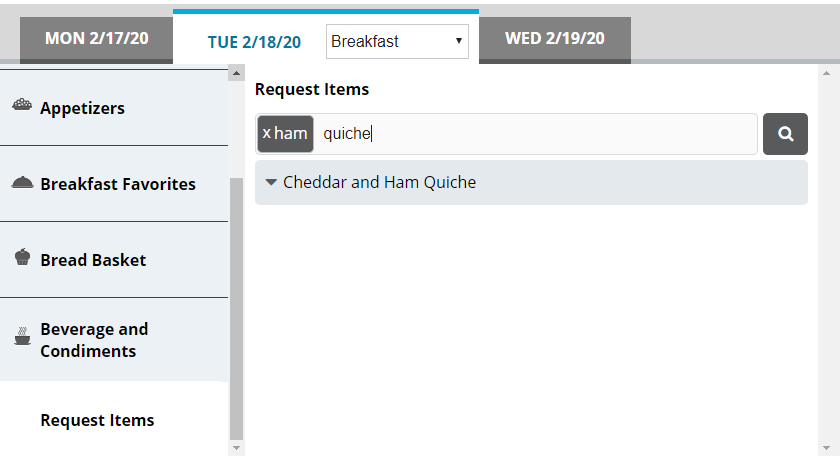Screen dimensions: 840x456
Task: Expand the Cheddar and Ham Quiche item
Action: pyautogui.click(x=272, y=183)
